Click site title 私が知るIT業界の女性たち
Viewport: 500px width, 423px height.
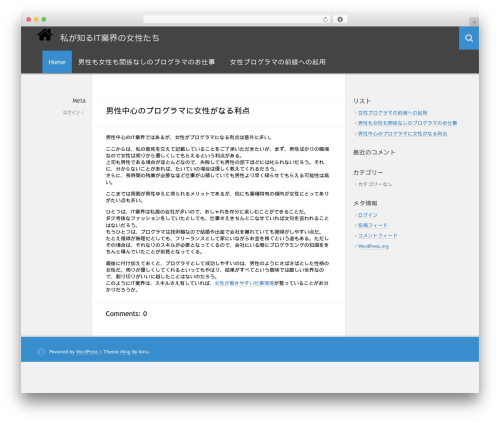110,38
